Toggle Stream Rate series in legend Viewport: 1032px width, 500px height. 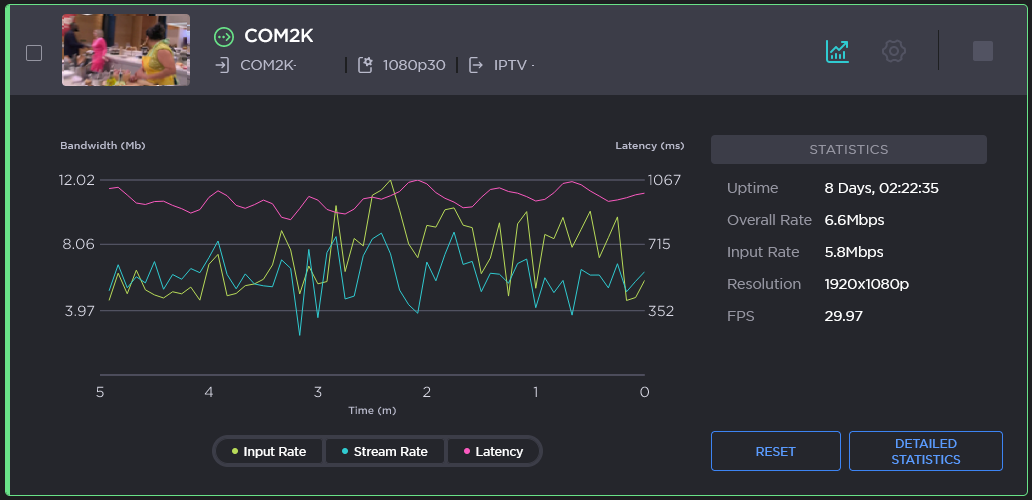coord(384,451)
